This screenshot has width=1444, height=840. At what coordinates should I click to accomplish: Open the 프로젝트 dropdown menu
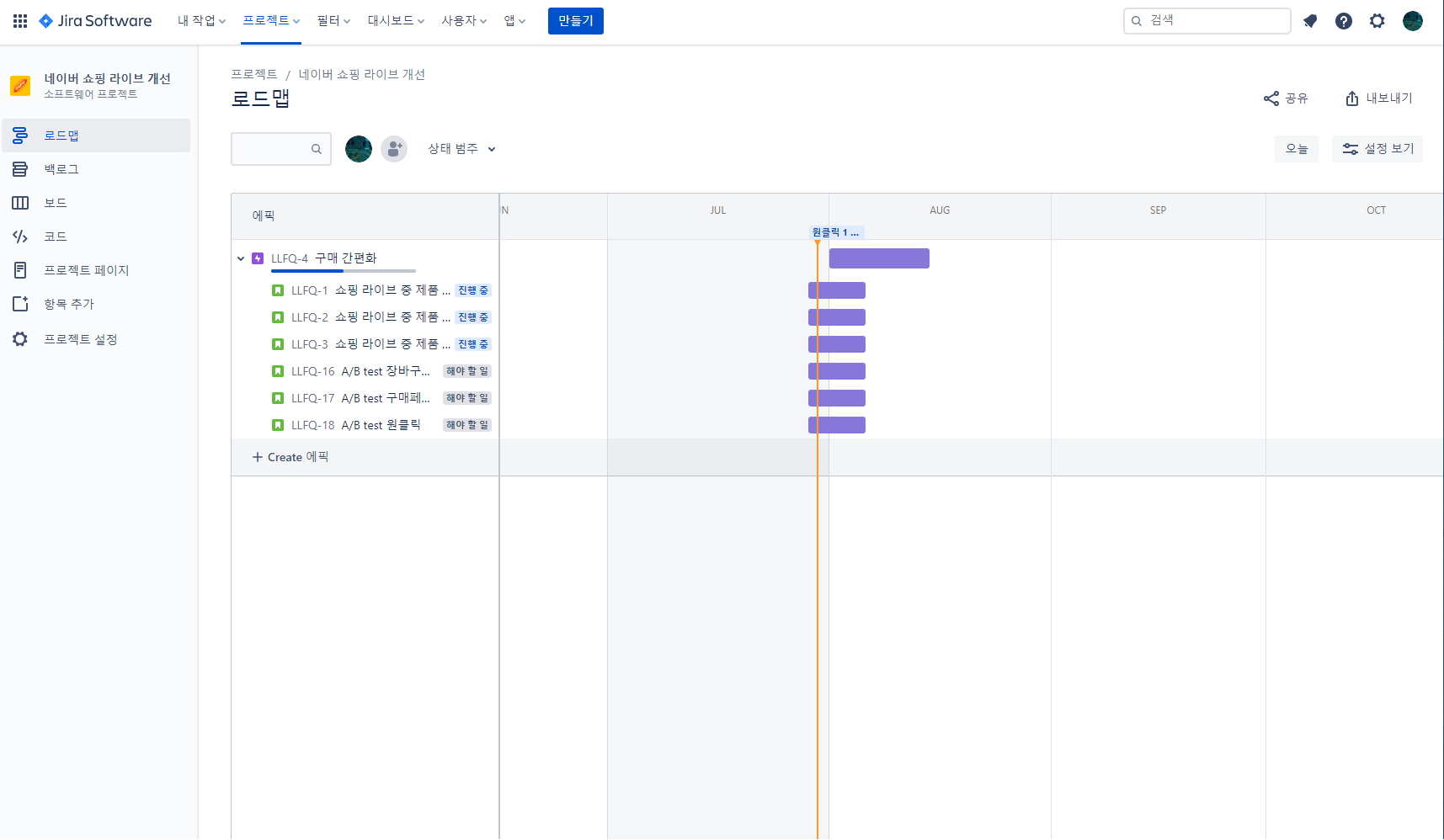[271, 21]
